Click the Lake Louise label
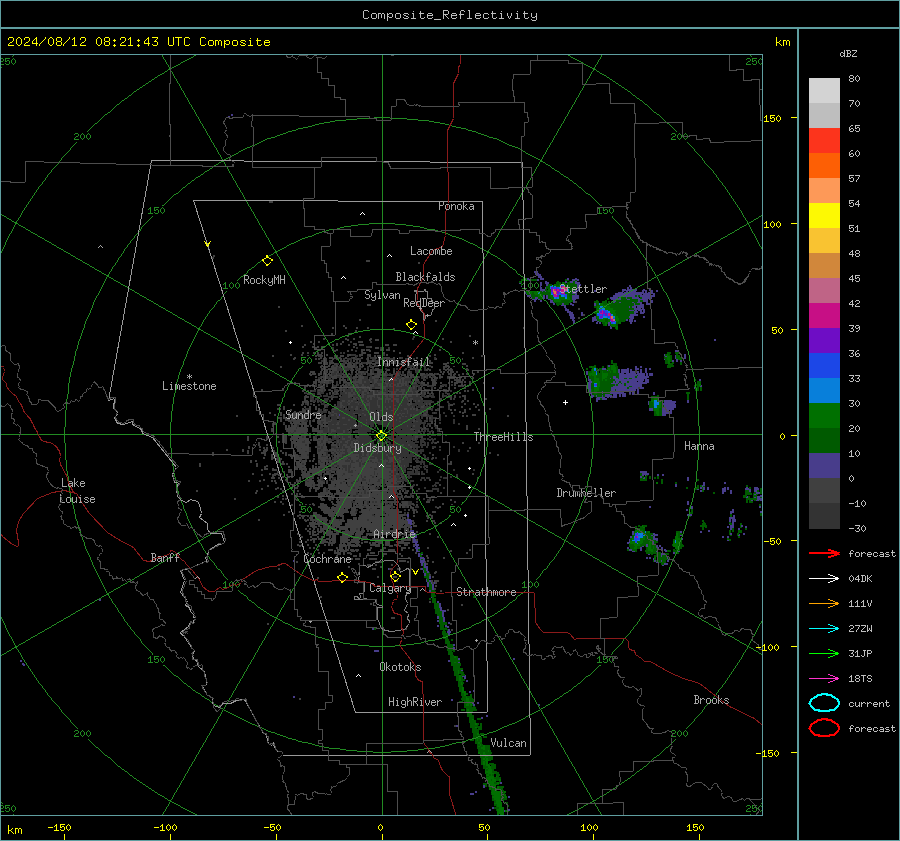900x841 pixels. click(x=77, y=491)
